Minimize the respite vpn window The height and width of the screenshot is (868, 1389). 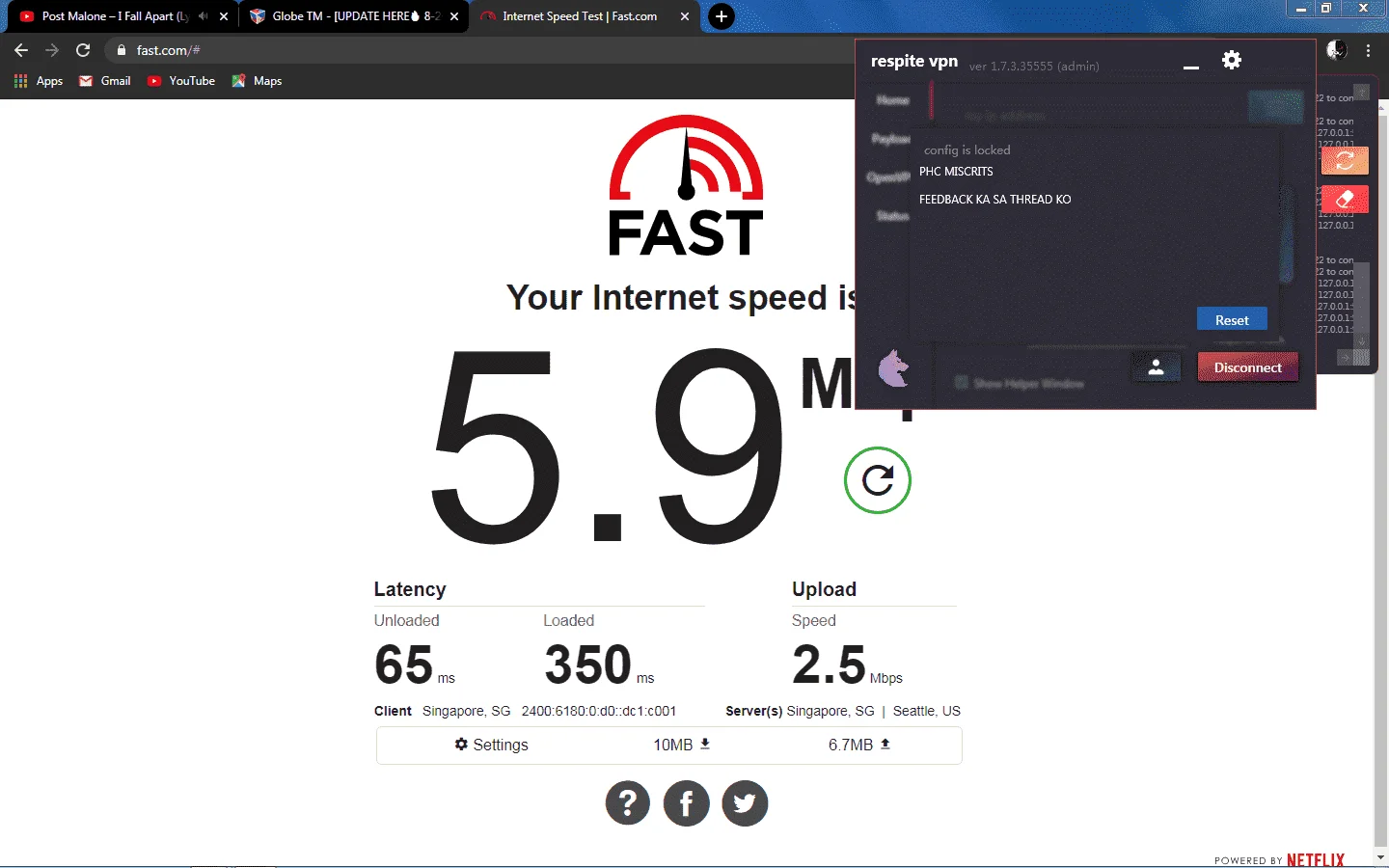1191,67
